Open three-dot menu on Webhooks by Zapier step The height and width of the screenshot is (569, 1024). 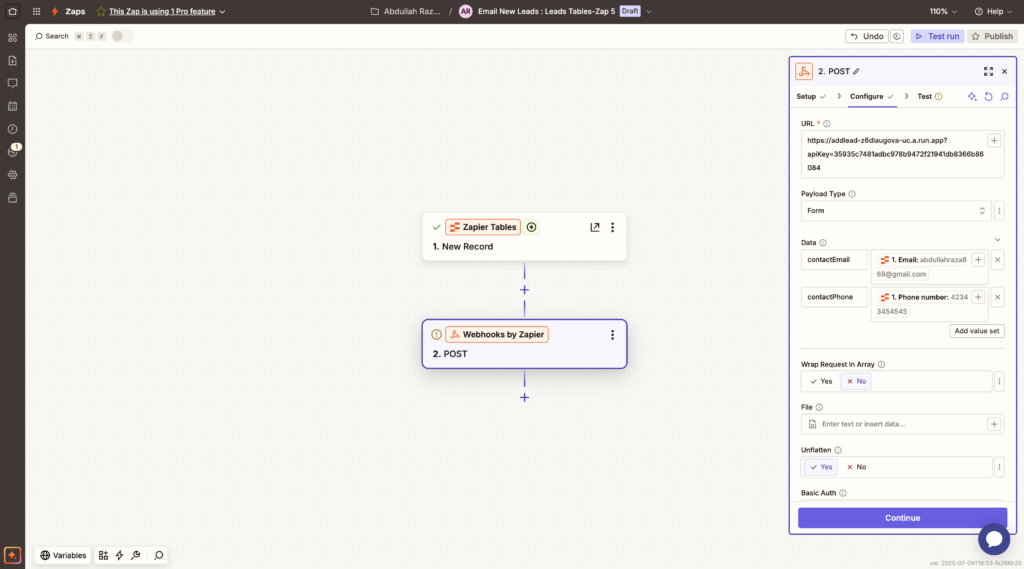(612, 335)
